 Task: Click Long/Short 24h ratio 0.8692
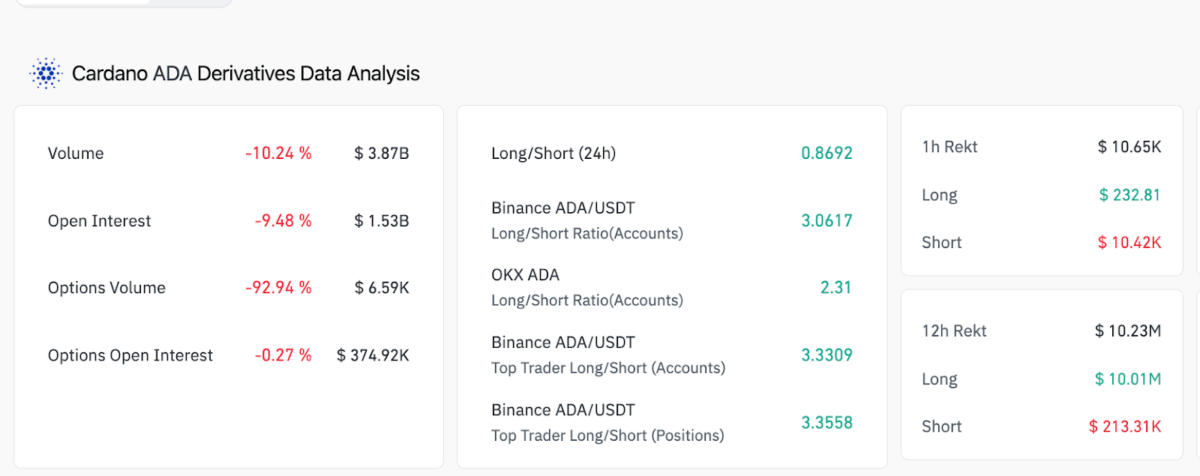827,154
